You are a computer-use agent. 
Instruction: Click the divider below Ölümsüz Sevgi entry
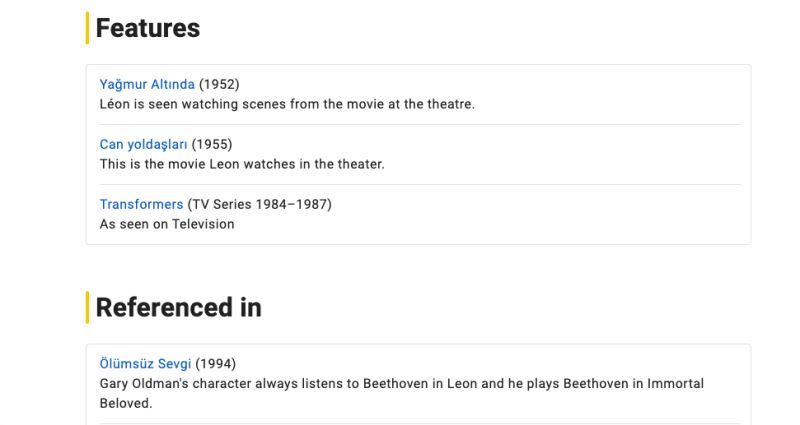(x=420, y=423)
